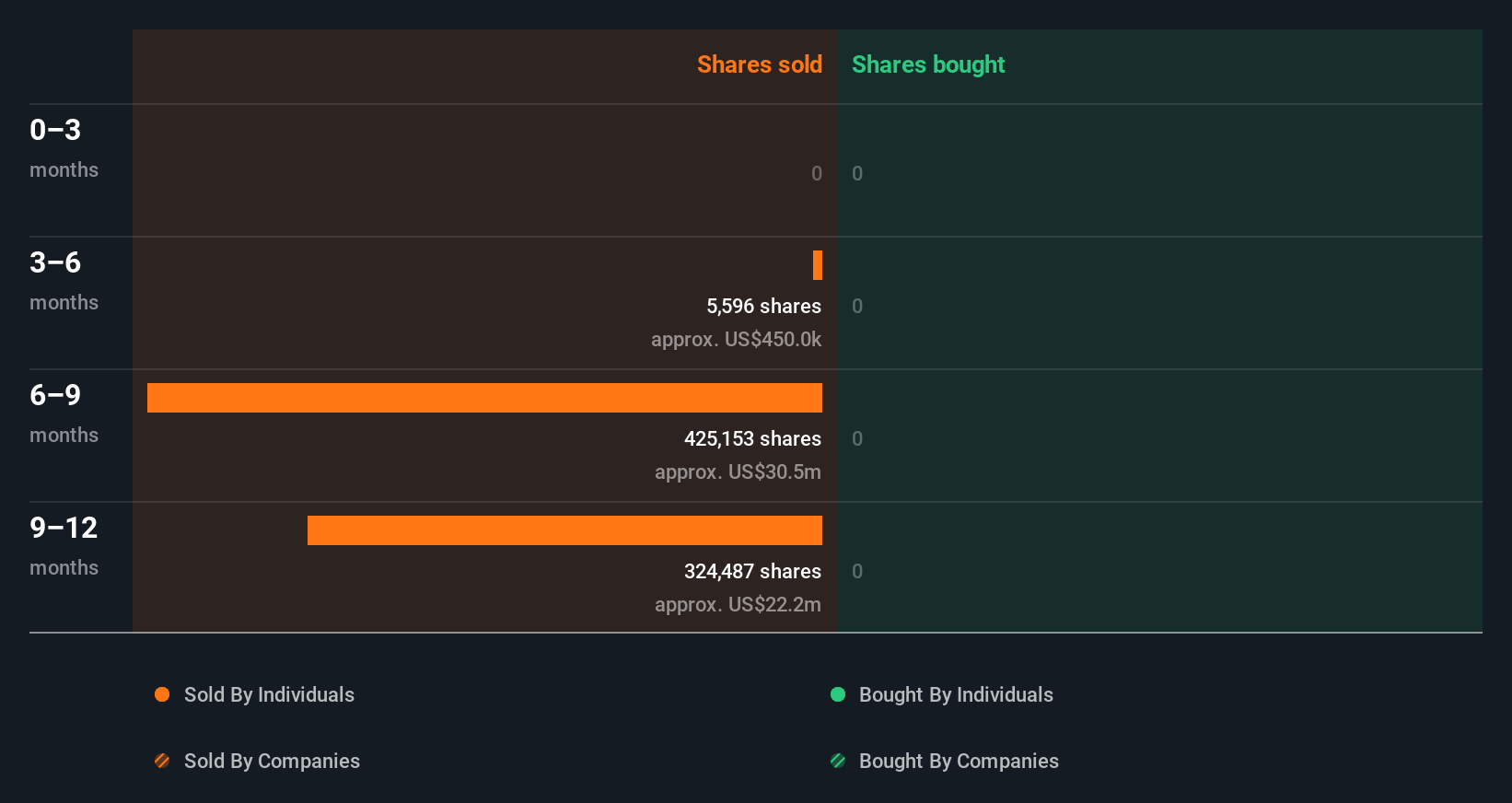
Task: Click the approx. US$22.2m value
Action: pos(738,604)
